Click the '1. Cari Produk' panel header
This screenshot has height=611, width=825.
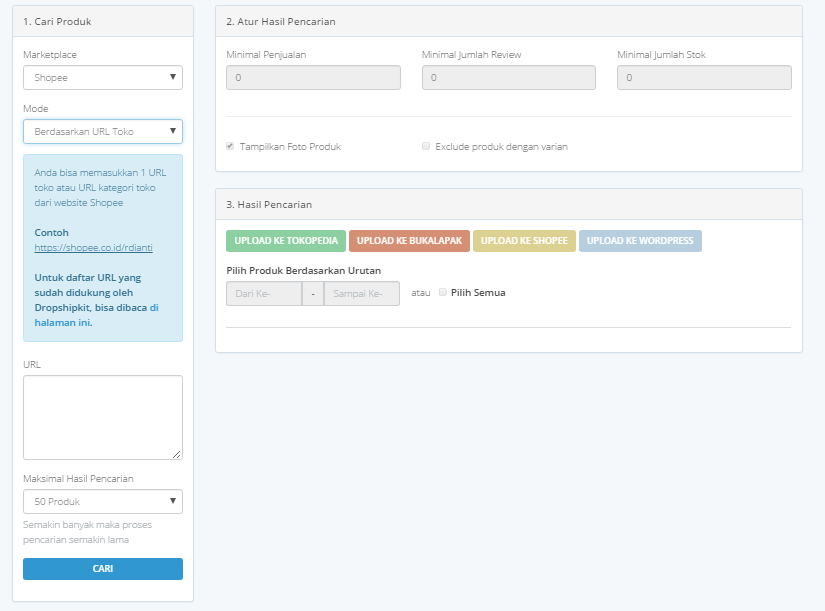103,22
